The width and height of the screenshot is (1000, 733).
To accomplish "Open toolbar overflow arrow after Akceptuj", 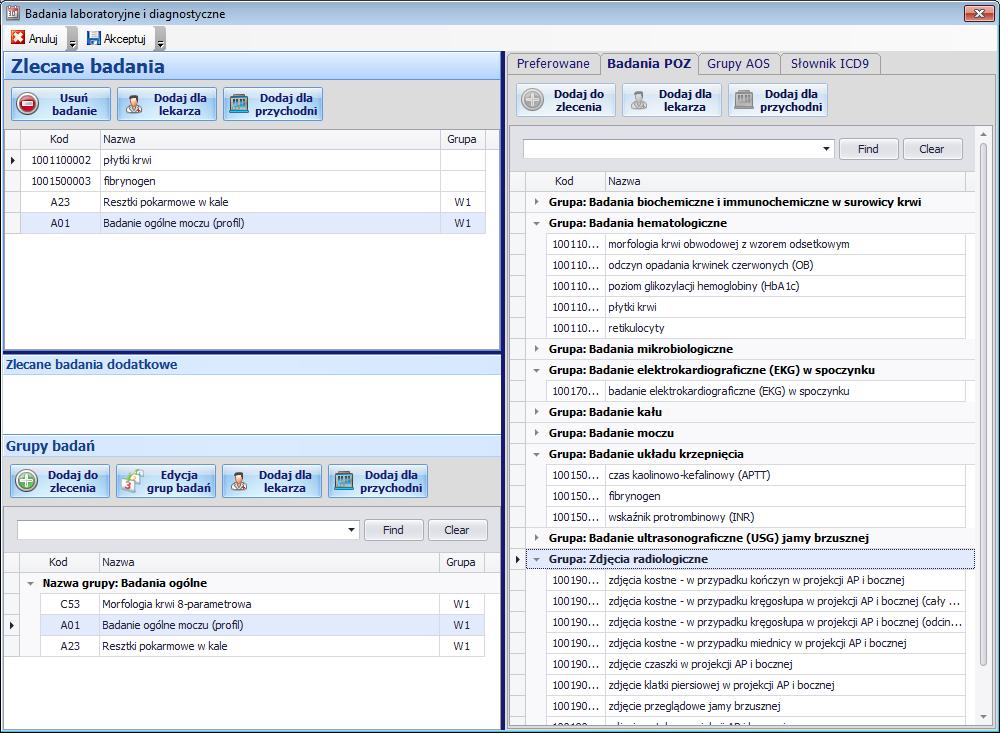I will pyautogui.click(x=160, y=40).
